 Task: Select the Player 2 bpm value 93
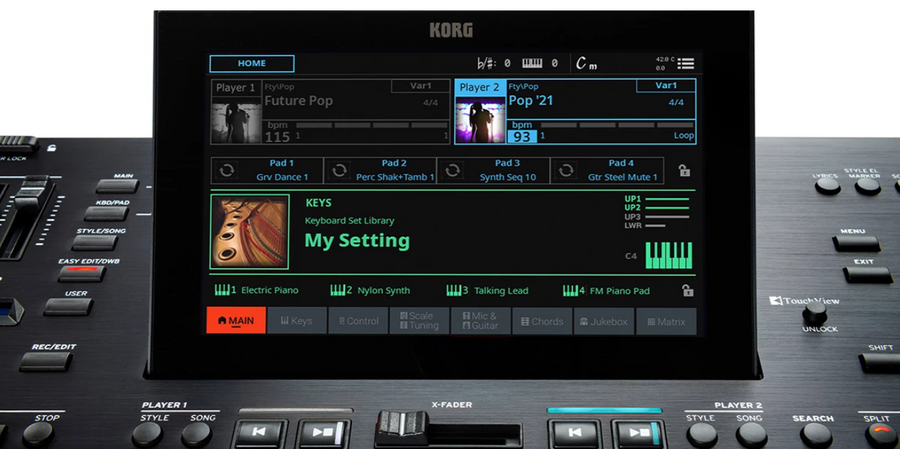click(522, 137)
